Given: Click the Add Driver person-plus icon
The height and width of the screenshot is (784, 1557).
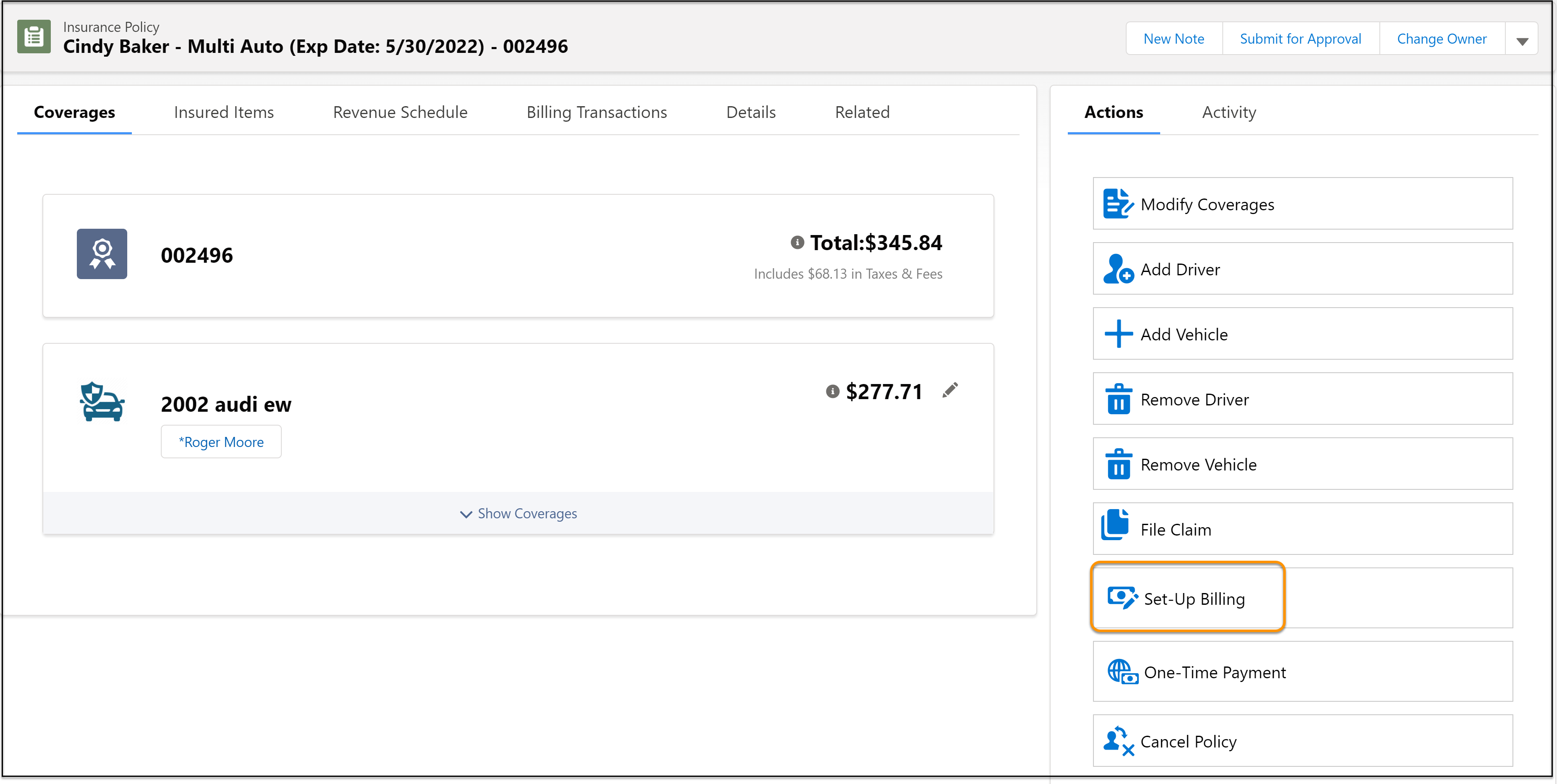Looking at the screenshot, I should [x=1118, y=269].
